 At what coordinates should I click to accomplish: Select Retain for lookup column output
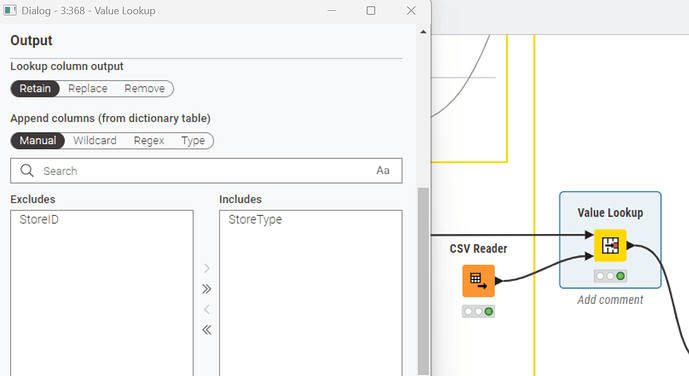tap(35, 89)
